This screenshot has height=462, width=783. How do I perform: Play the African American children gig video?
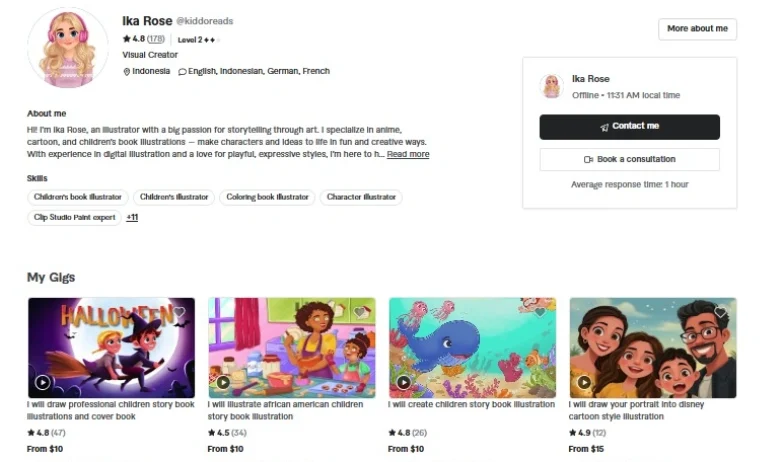223,383
